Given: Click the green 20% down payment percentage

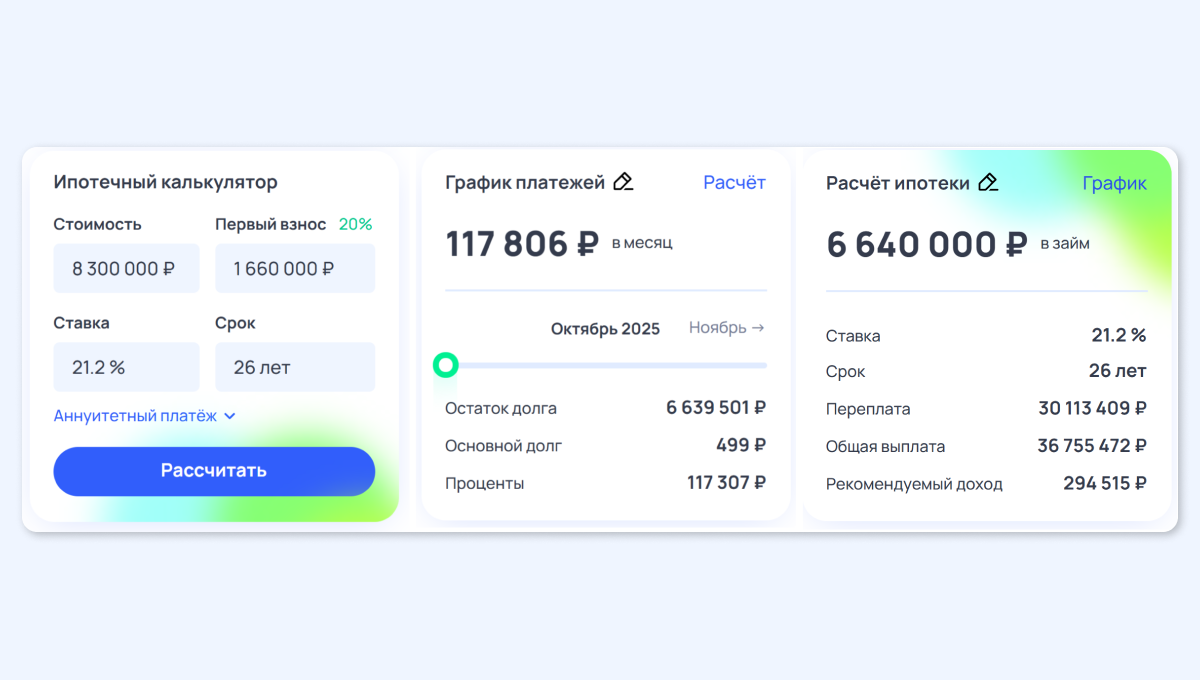Looking at the screenshot, I should 355,224.
